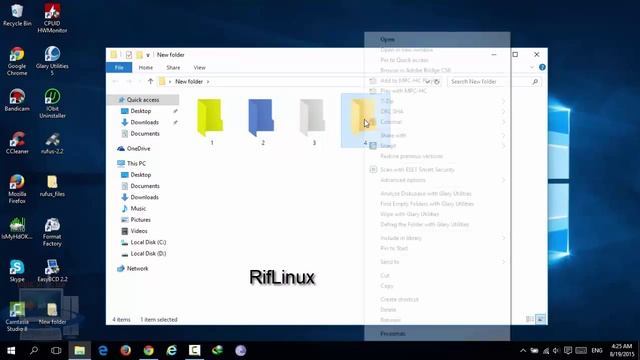
Task: Open Bandicam desktop shortcut
Action: (17, 100)
